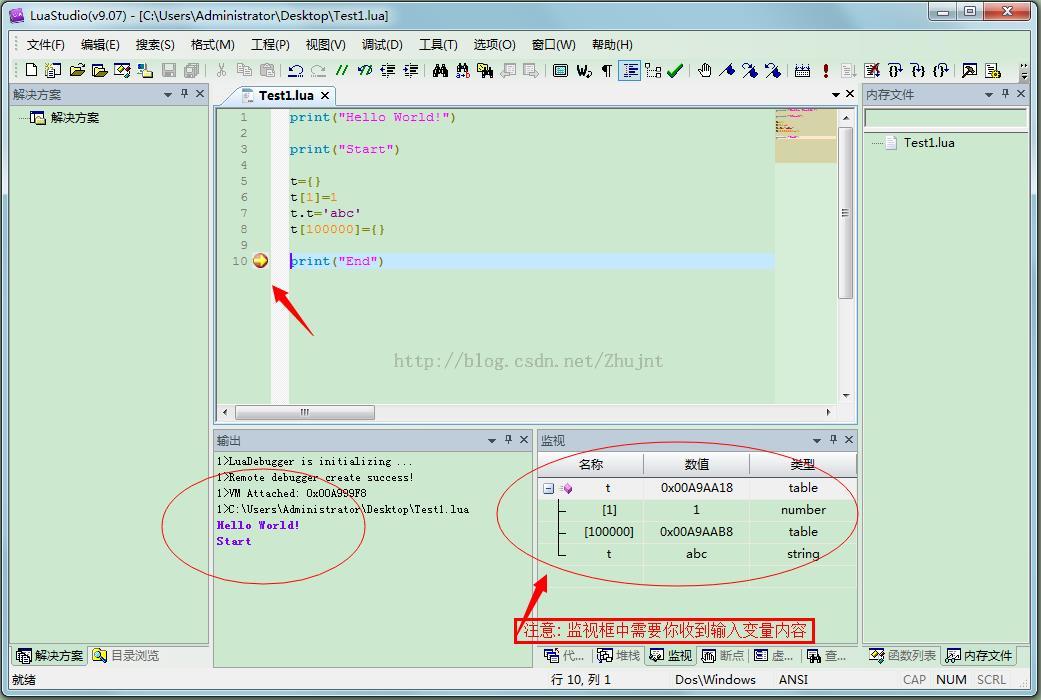Open the 输出 panel dropdown arrow
The width and height of the screenshot is (1041, 700).
pyautogui.click(x=492, y=440)
